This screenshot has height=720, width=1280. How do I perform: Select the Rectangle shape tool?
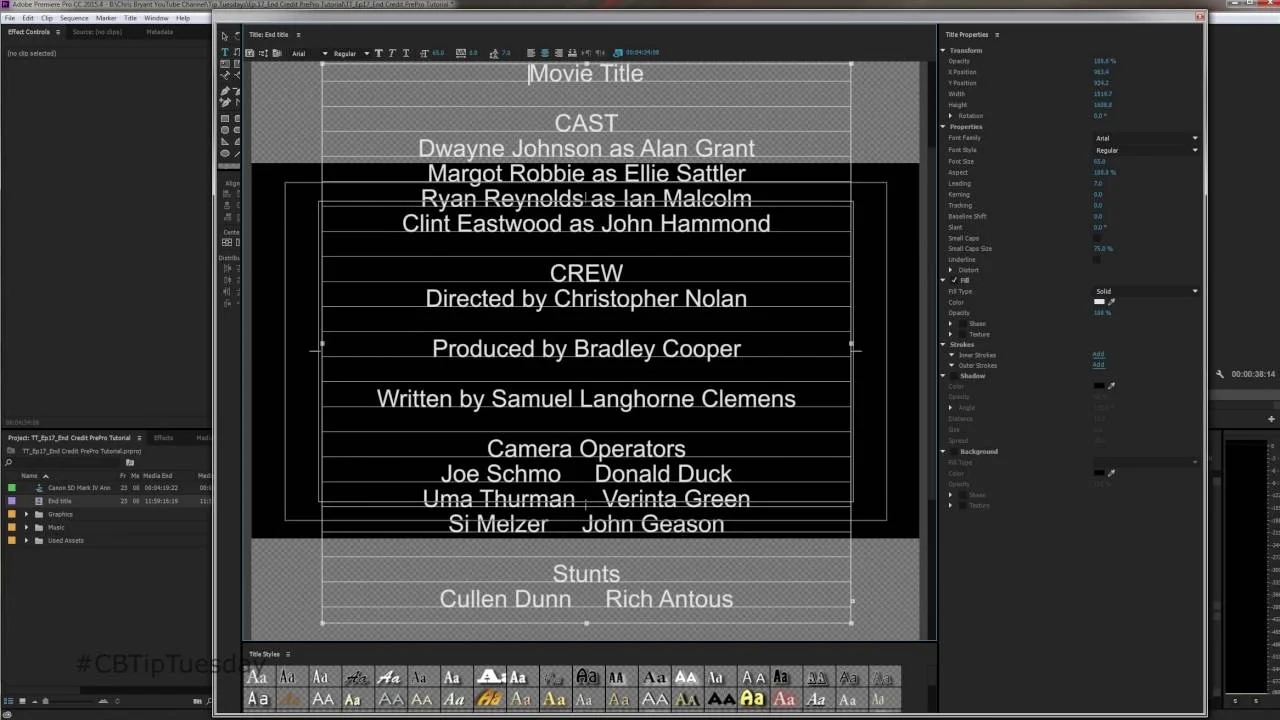[225, 118]
